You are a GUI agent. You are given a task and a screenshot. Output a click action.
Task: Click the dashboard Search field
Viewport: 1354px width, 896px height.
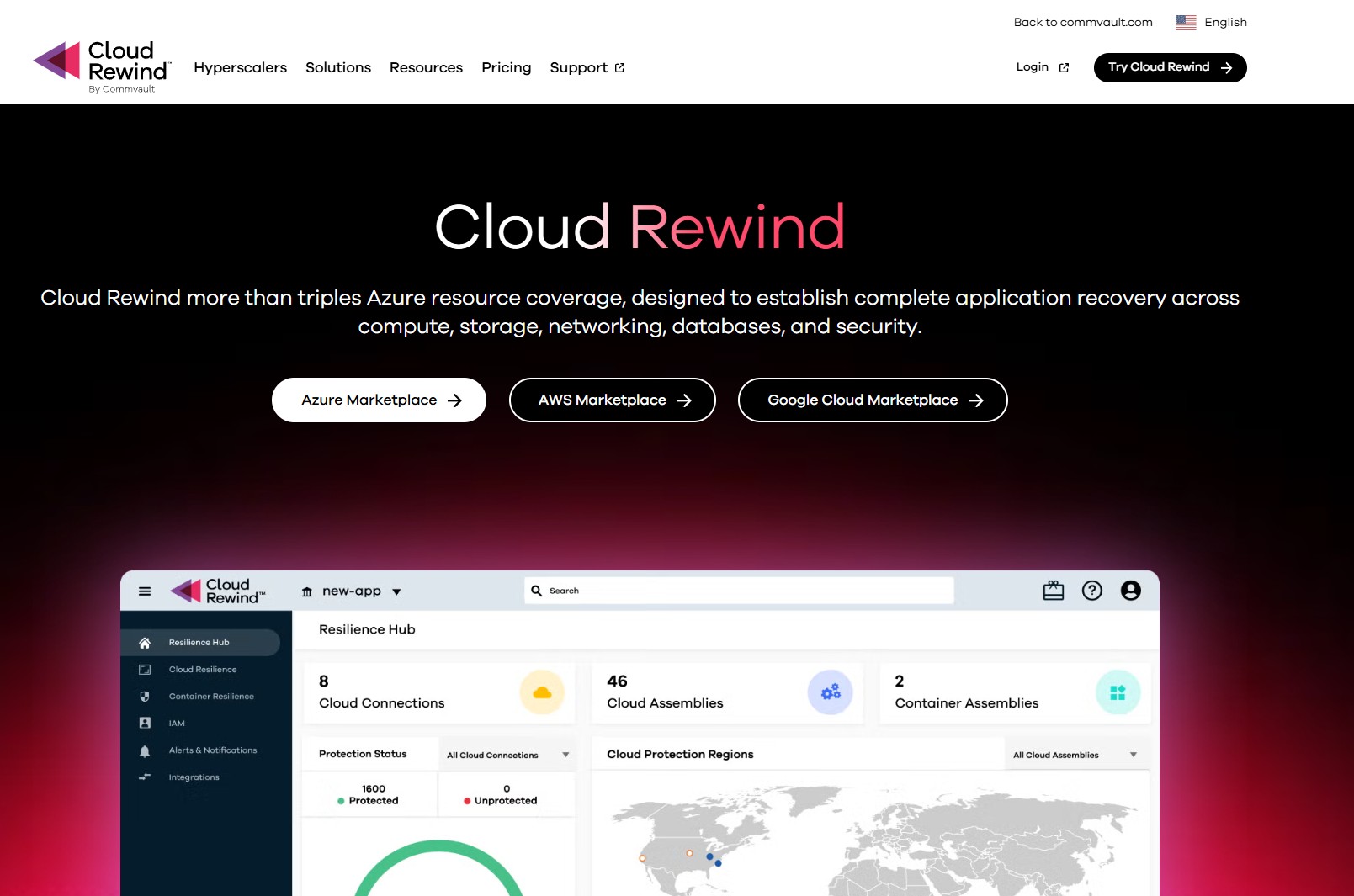pos(739,591)
